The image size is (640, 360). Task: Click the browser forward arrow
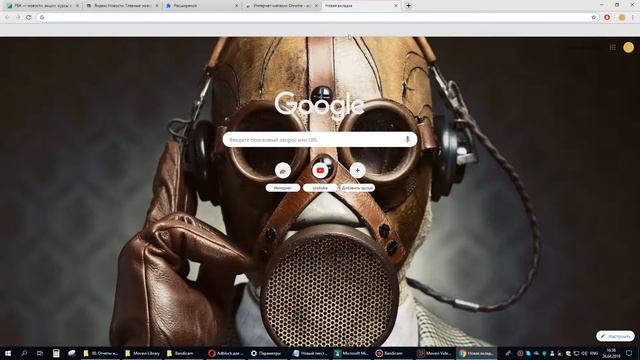click(x=18, y=18)
